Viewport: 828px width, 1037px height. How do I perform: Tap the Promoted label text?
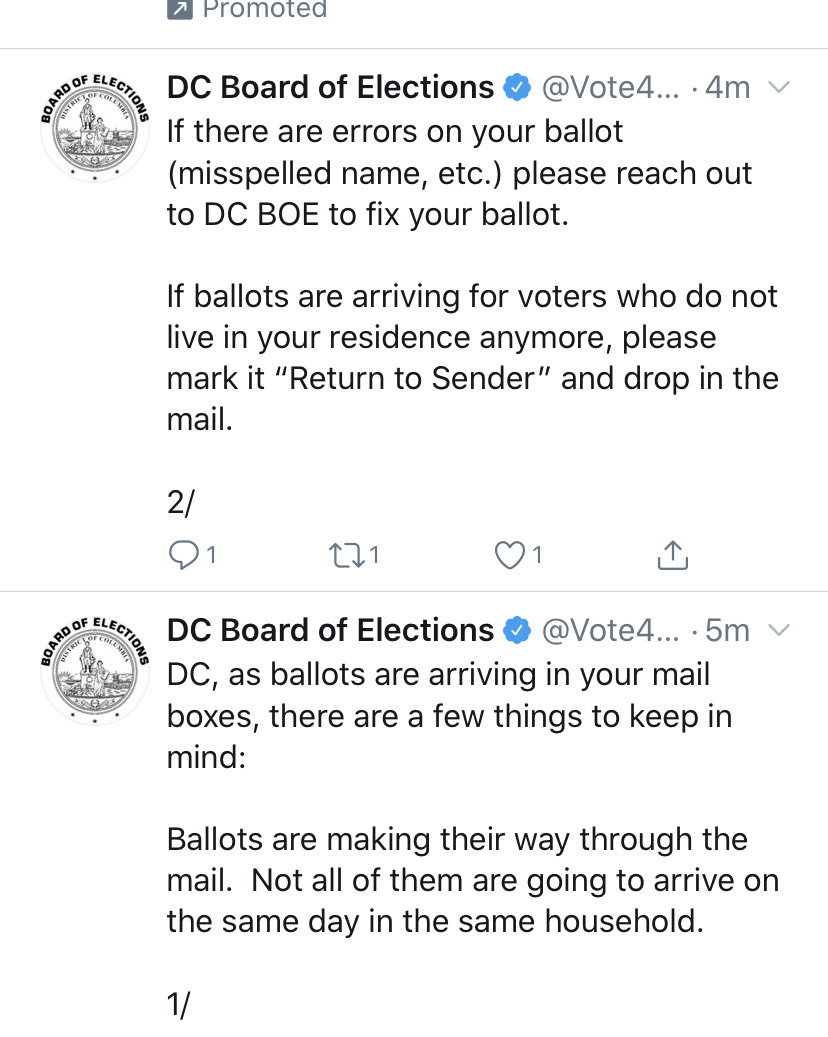(265, 9)
